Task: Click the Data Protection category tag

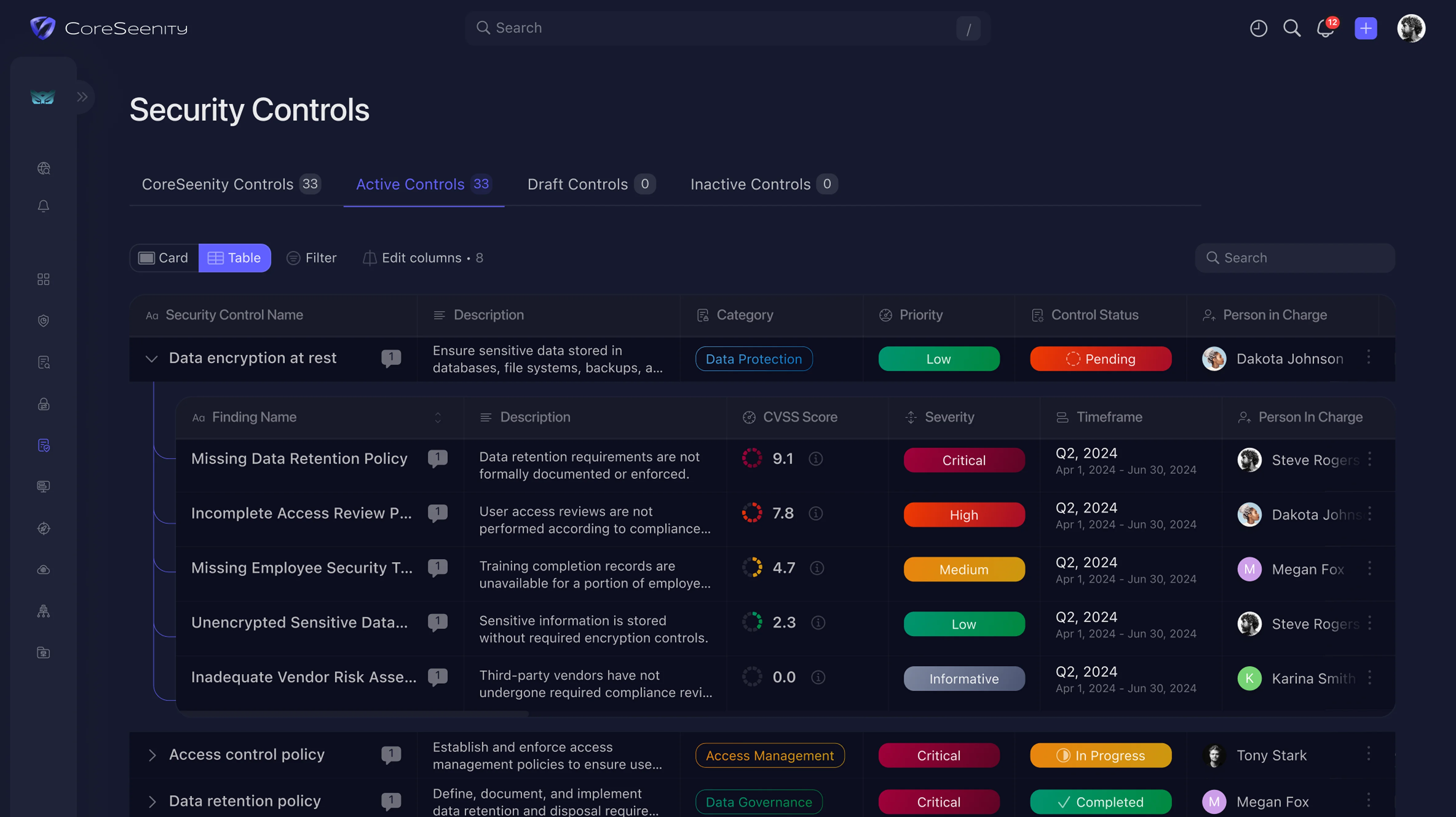Action: (754, 359)
